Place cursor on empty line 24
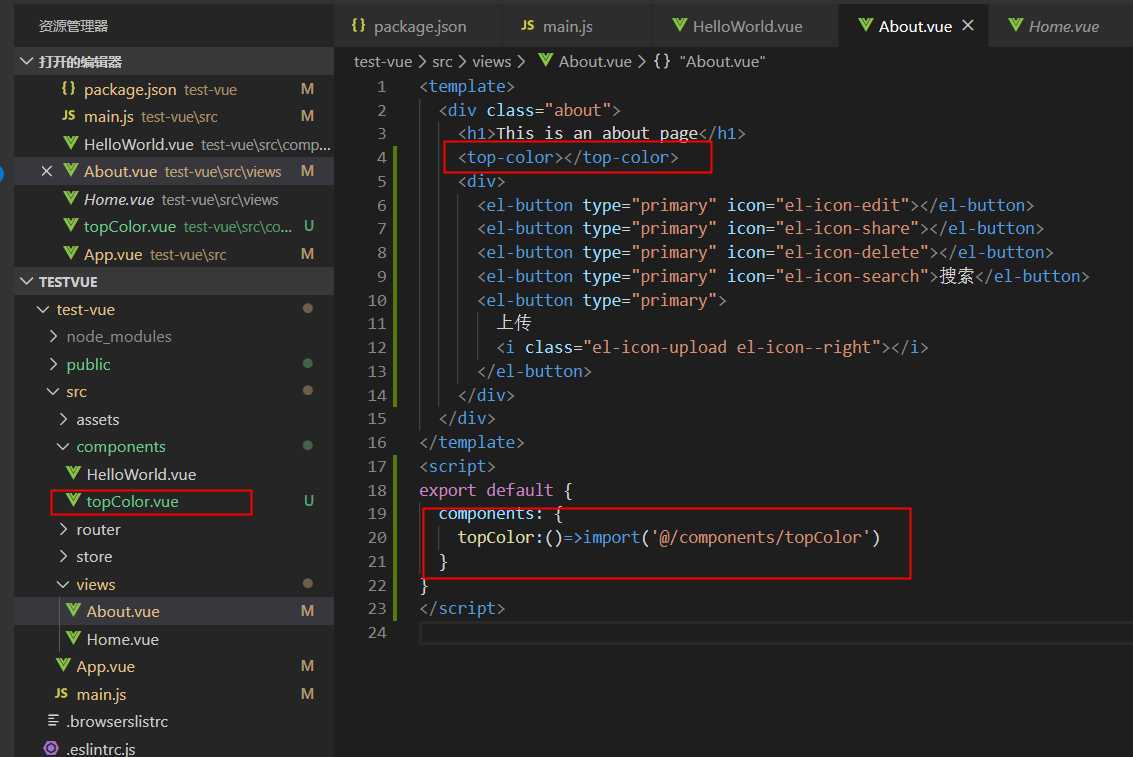Image resolution: width=1133 pixels, height=757 pixels. [776, 633]
